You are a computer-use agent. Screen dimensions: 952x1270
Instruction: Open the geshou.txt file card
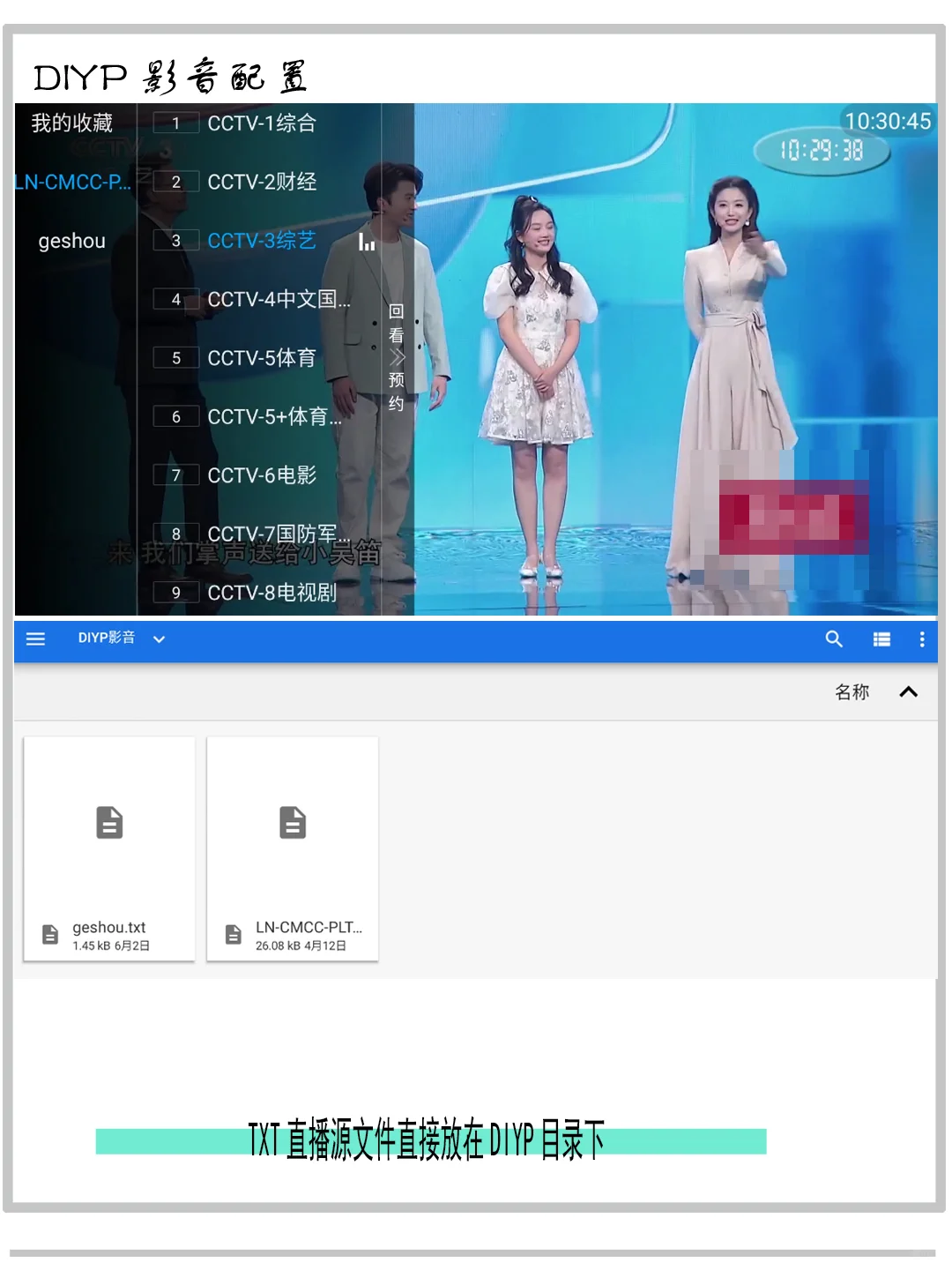(109, 848)
